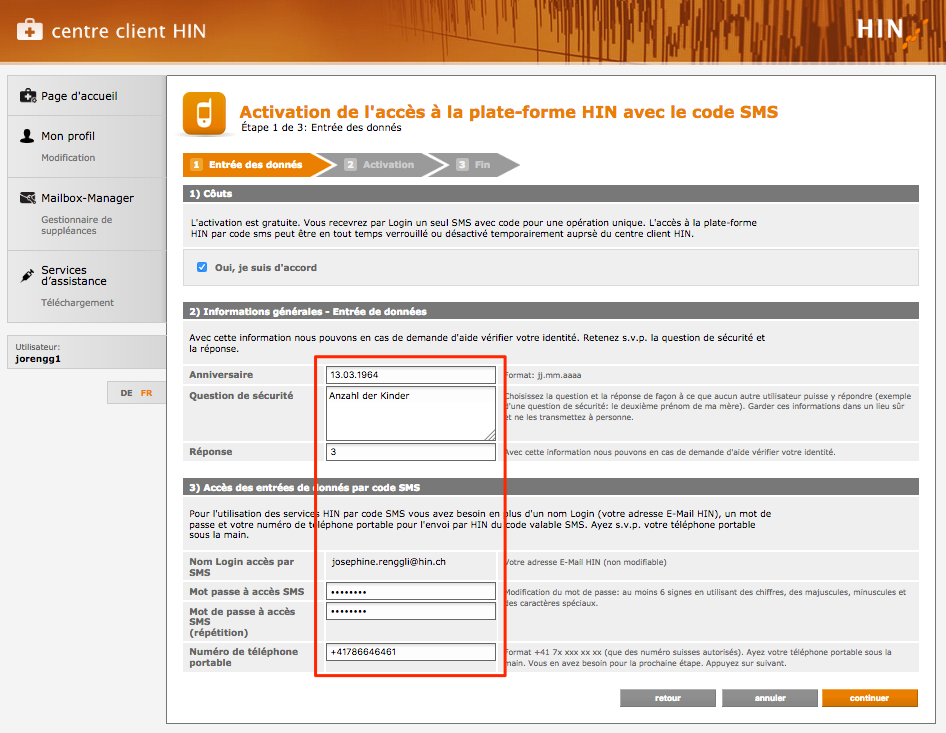Click the medical case icon beside centre client HIN
Screen dimensions: 946x733
pyautogui.click(x=30, y=29)
